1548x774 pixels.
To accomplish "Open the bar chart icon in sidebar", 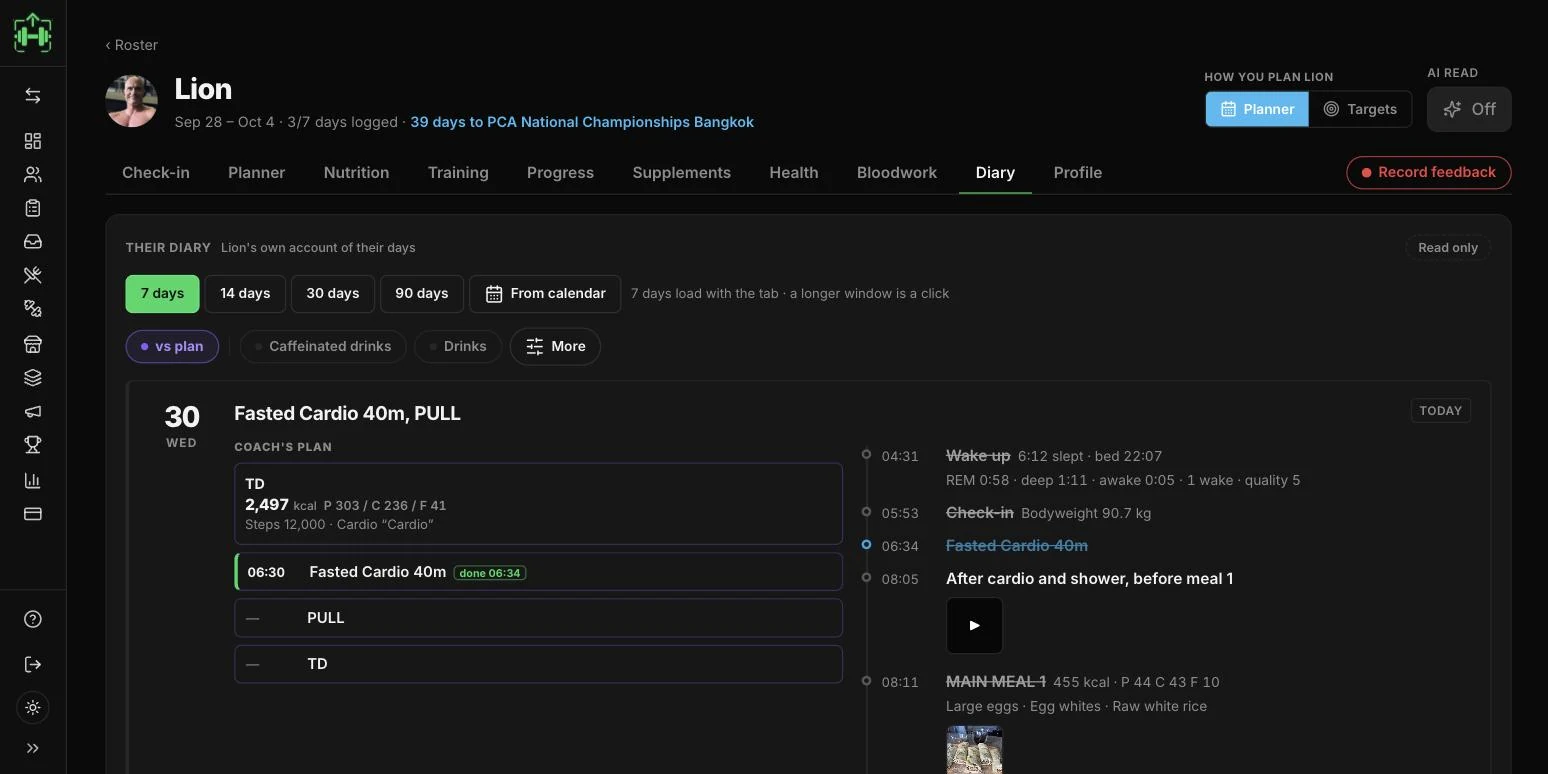I will click(33, 480).
